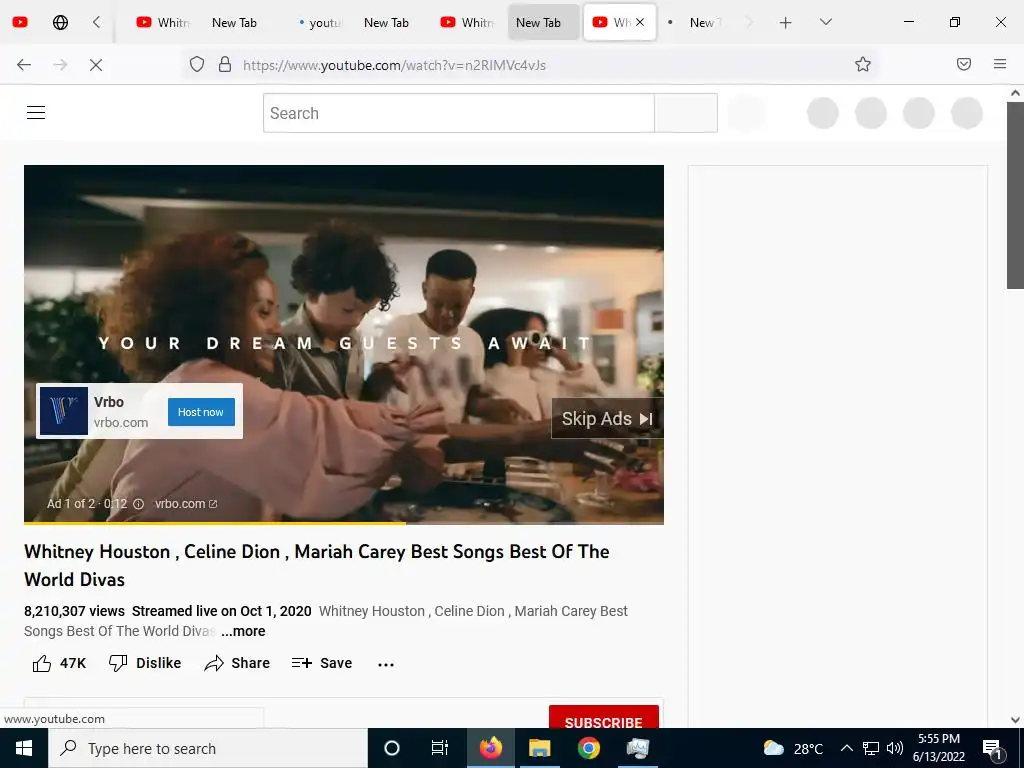
Task: Close the active YouTube tab
Action: click(640, 22)
